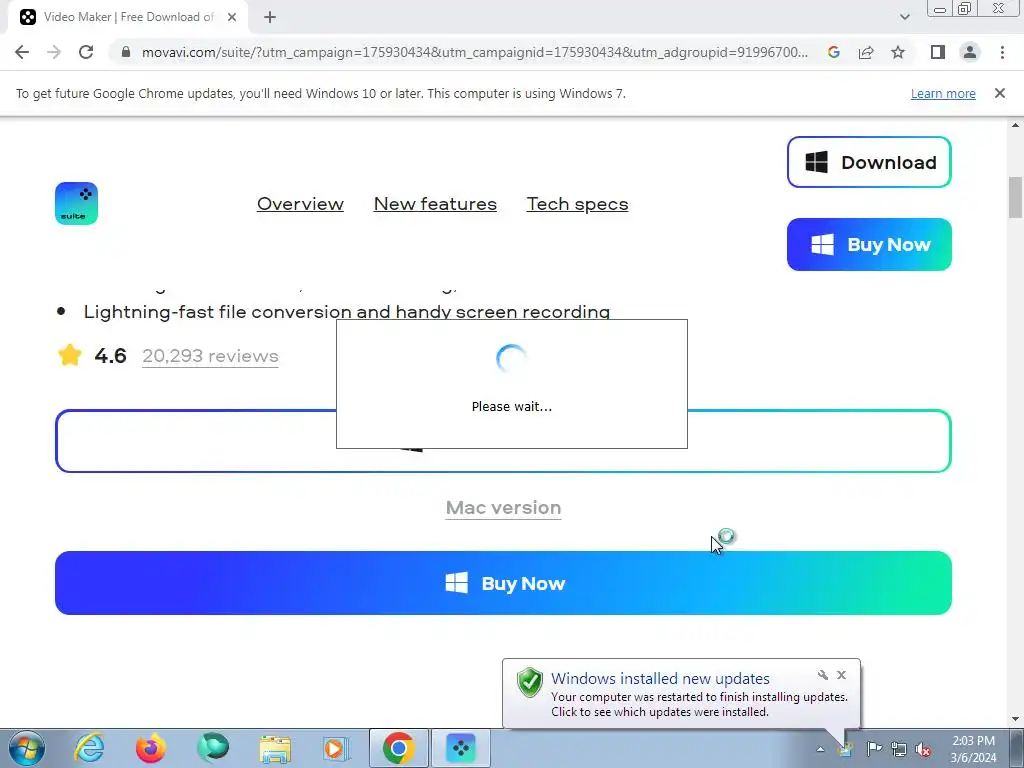Go to the New features section

pyautogui.click(x=435, y=204)
